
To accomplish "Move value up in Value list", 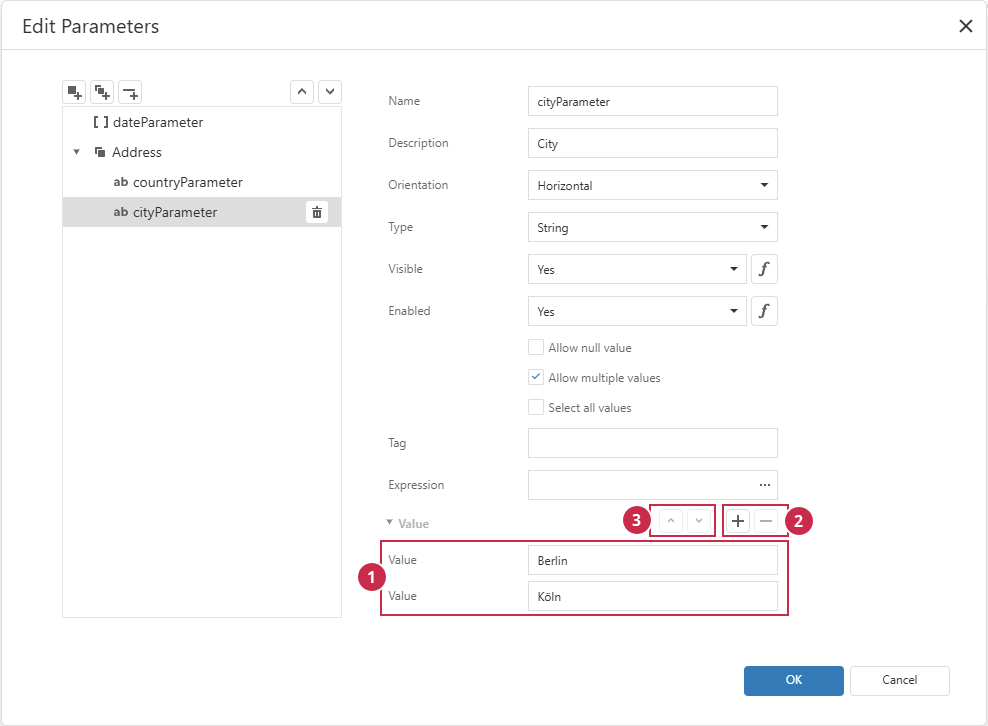I will click(x=670, y=521).
